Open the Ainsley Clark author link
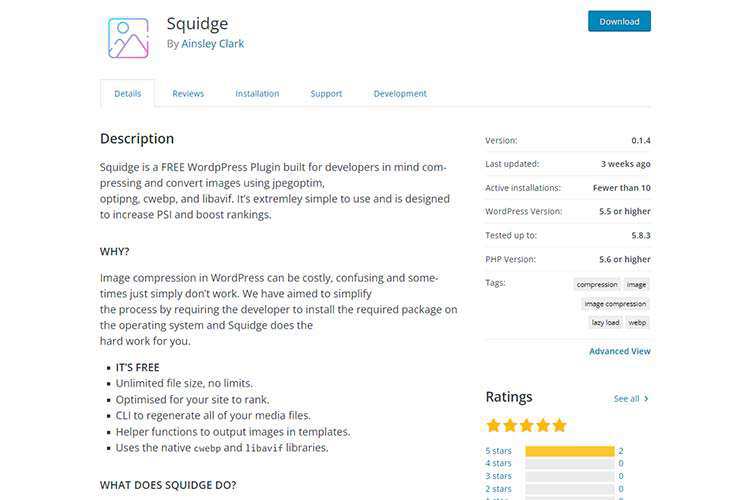The width and height of the screenshot is (750, 500). [213, 44]
